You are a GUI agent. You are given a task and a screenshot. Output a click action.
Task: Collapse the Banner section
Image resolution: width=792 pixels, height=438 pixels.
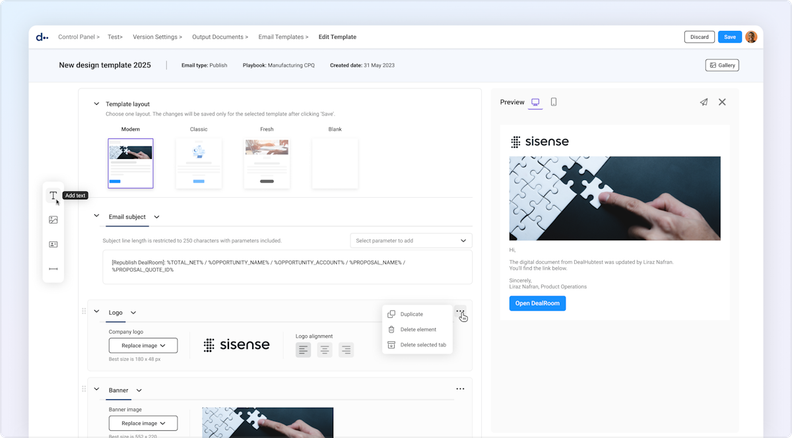coord(96,390)
